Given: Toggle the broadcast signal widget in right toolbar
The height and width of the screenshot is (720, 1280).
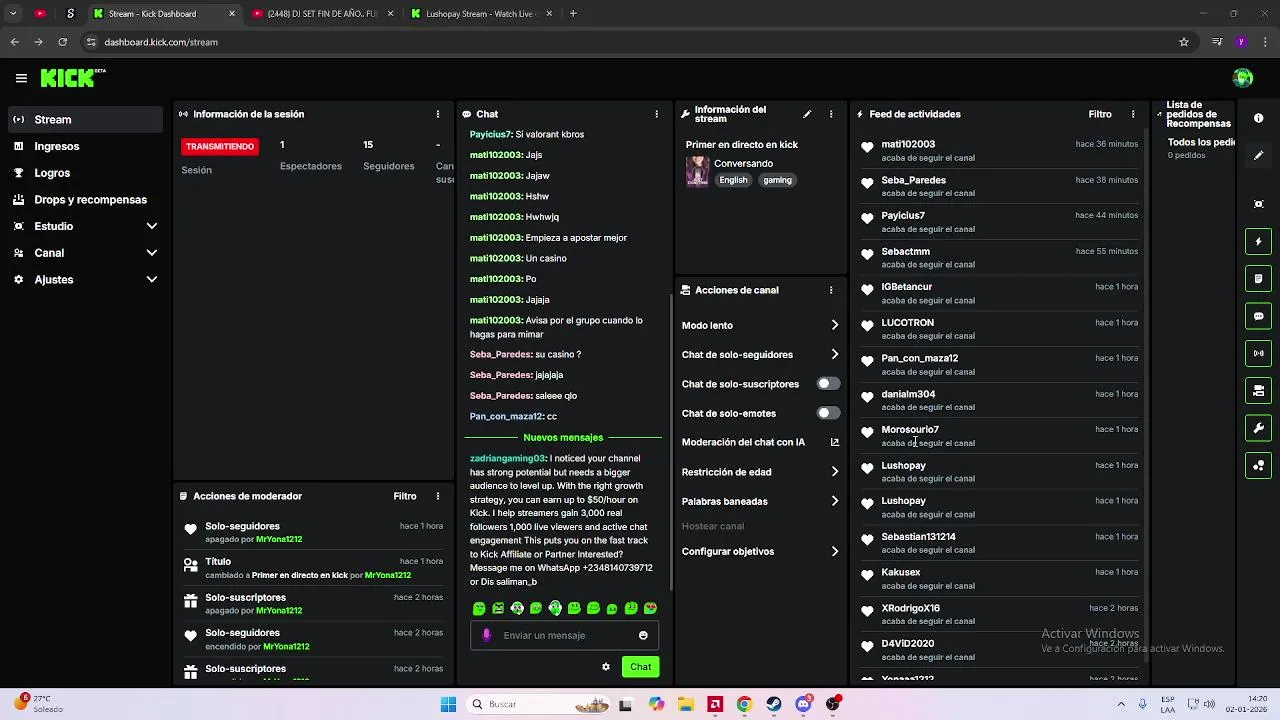Looking at the screenshot, I should click(1259, 353).
